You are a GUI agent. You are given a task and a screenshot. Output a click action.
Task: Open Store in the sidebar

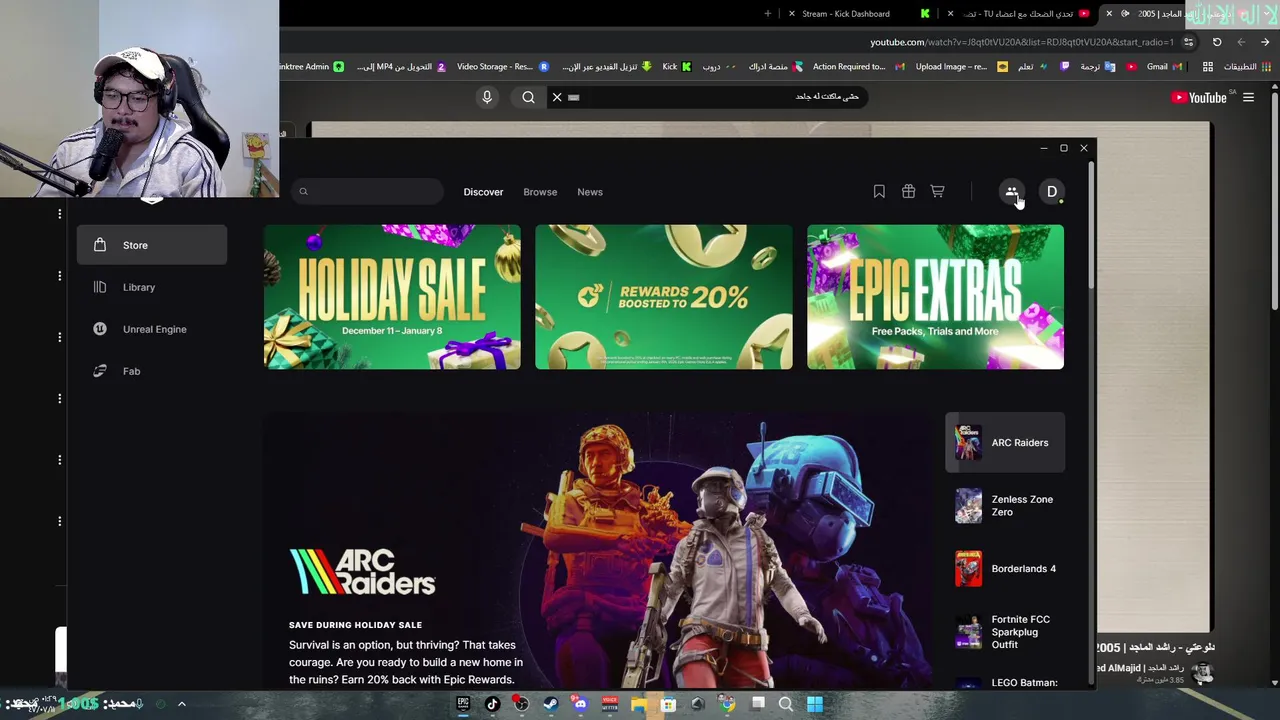click(152, 245)
